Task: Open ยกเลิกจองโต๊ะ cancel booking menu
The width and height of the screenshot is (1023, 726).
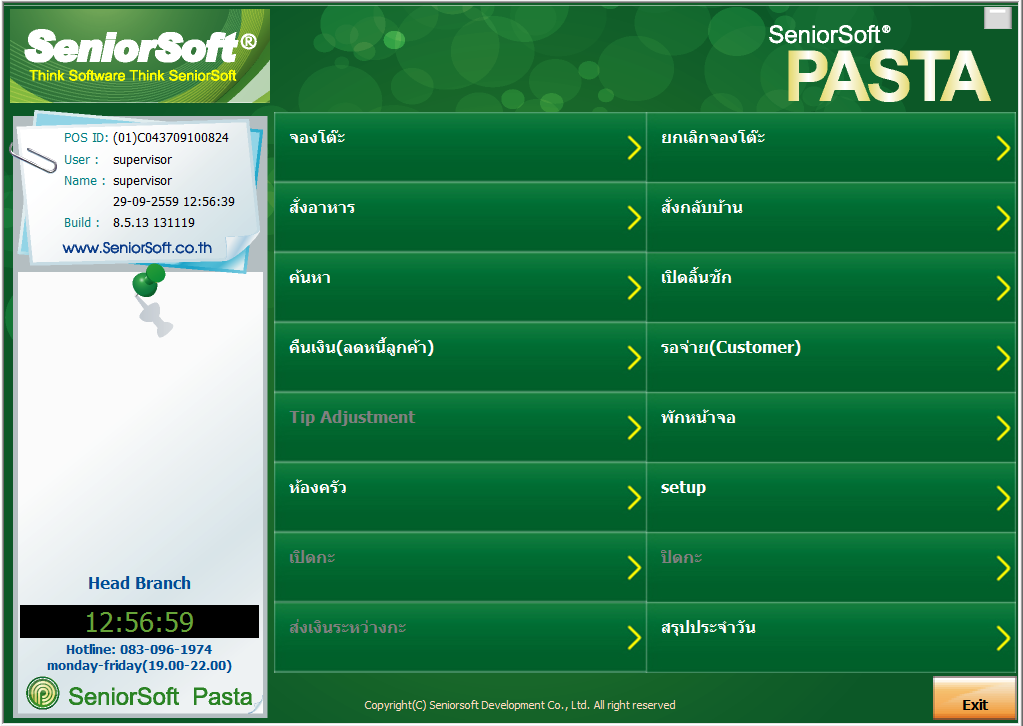Action: tap(831, 147)
